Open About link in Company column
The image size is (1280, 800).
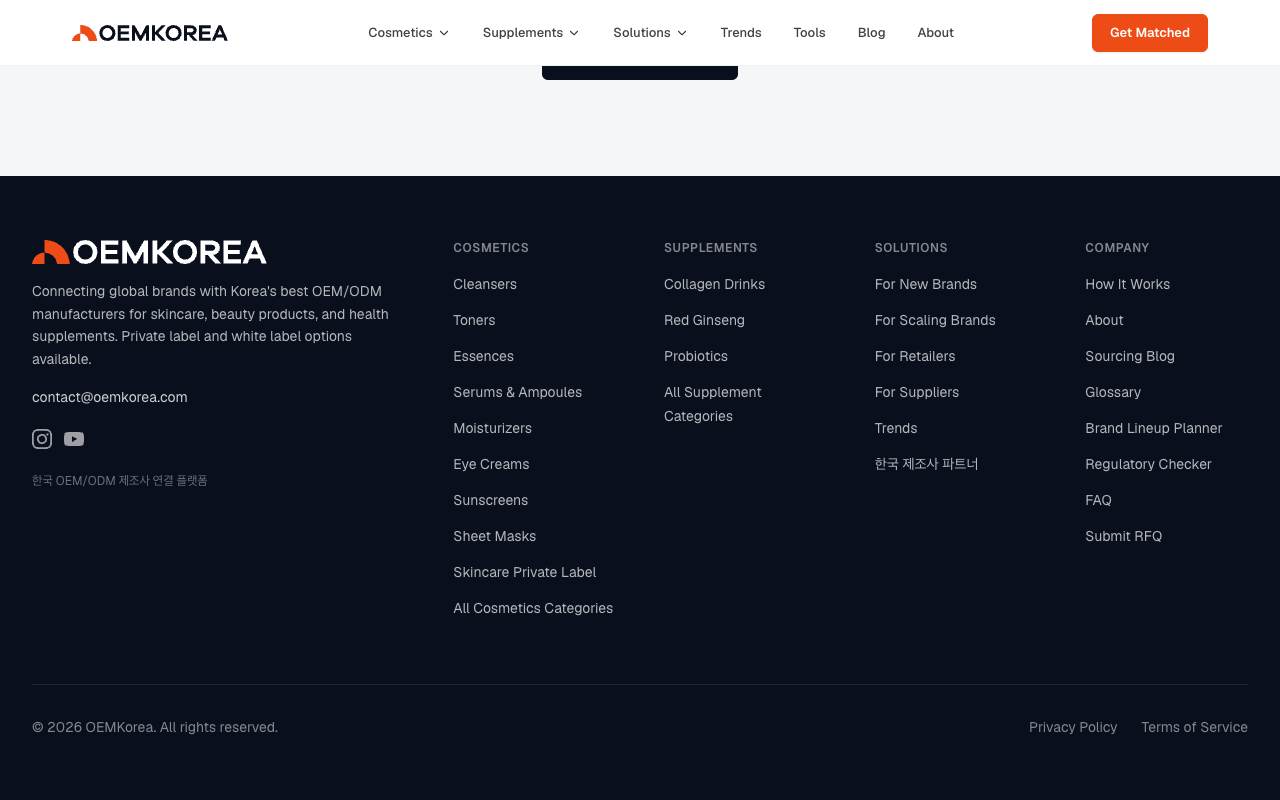pyautogui.click(x=1104, y=320)
